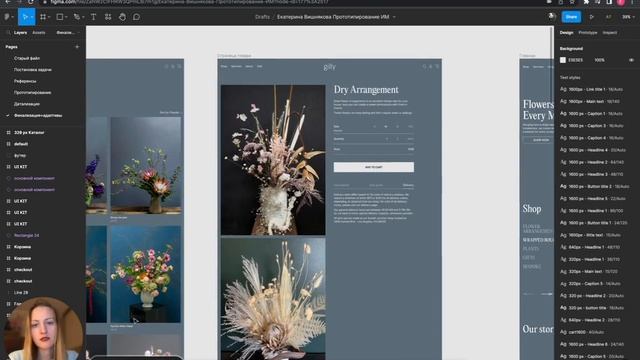The width and height of the screenshot is (640, 360).
Task: Open file title dropdown chevron
Action: pyautogui.click(x=394, y=17)
